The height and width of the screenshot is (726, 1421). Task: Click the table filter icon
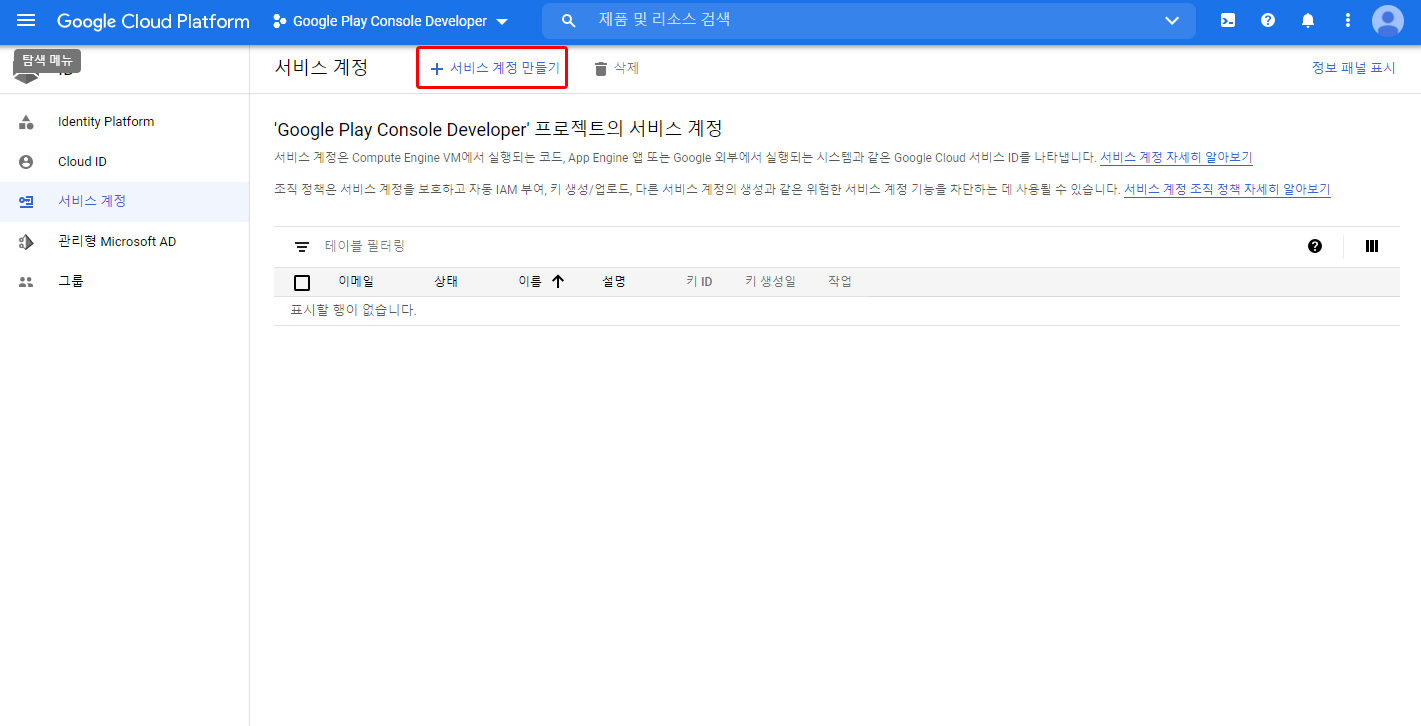click(302, 246)
